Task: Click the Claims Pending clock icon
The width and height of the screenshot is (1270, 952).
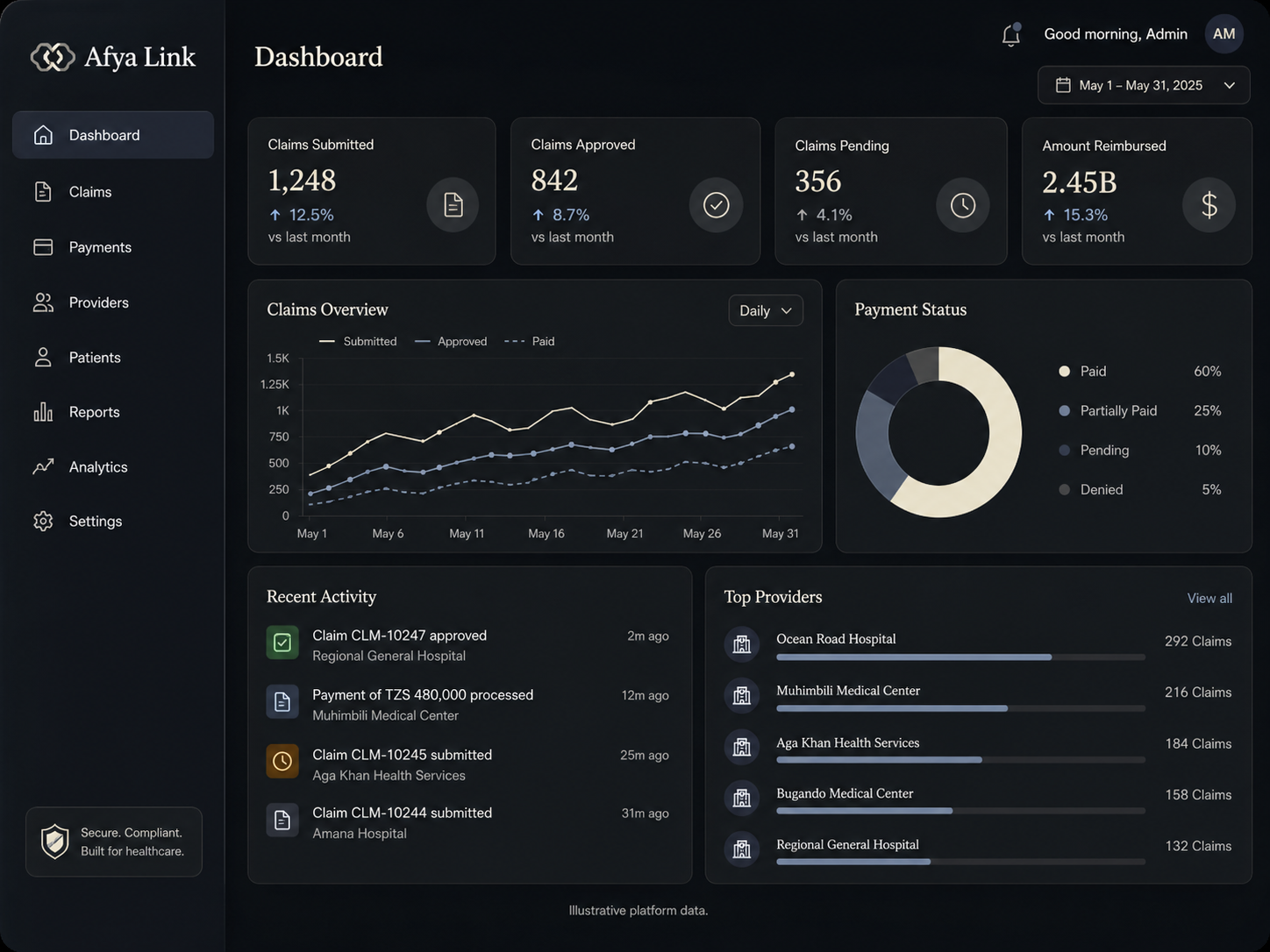Action: [x=963, y=205]
